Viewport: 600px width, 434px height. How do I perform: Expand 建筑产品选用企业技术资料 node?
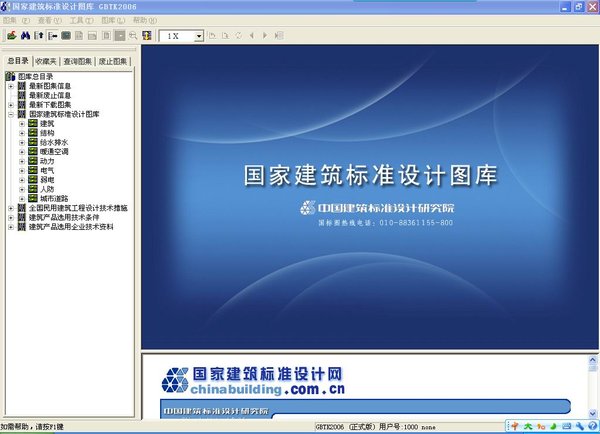tap(11, 227)
